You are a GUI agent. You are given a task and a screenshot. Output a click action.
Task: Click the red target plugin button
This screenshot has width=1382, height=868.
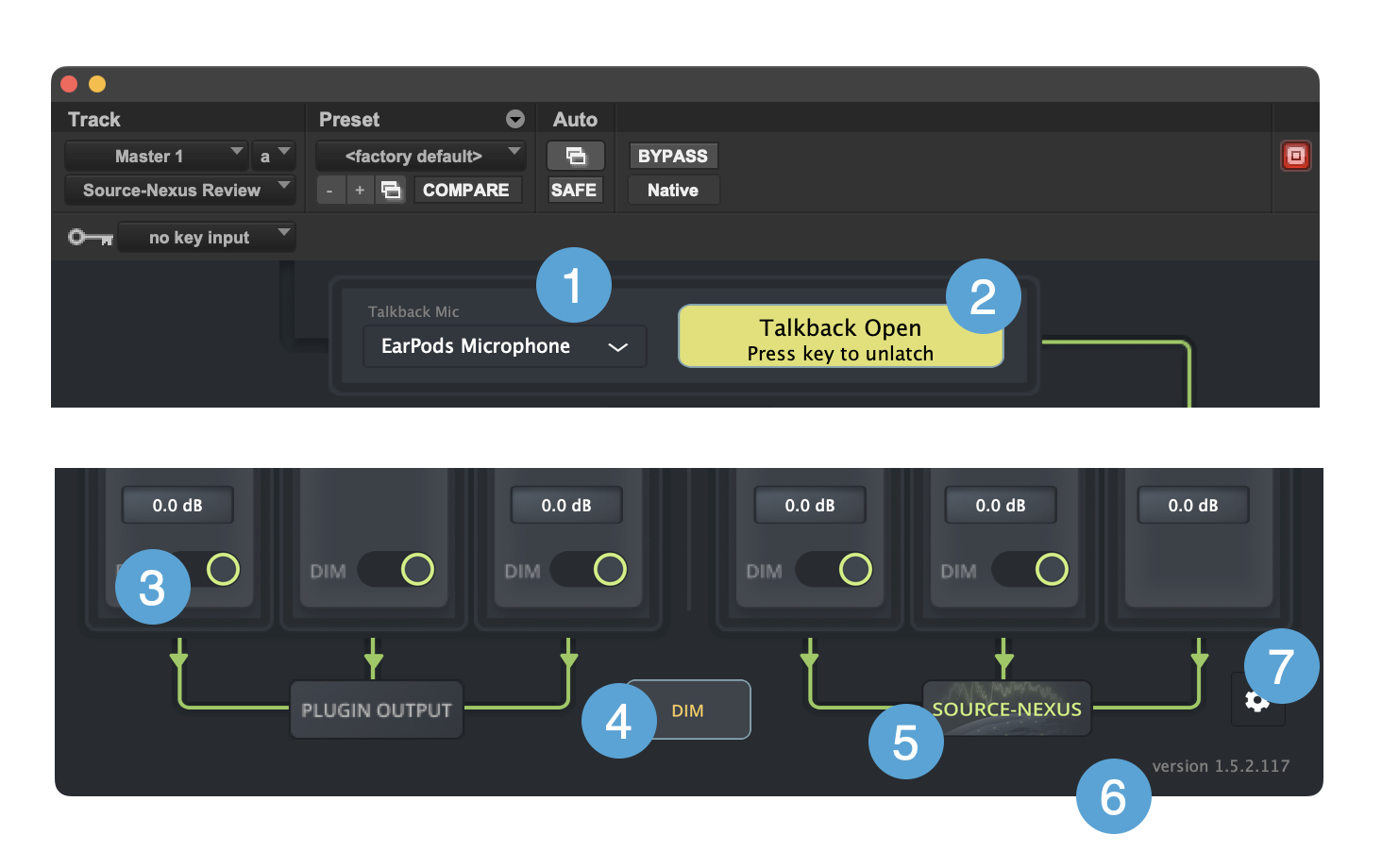tap(1295, 156)
